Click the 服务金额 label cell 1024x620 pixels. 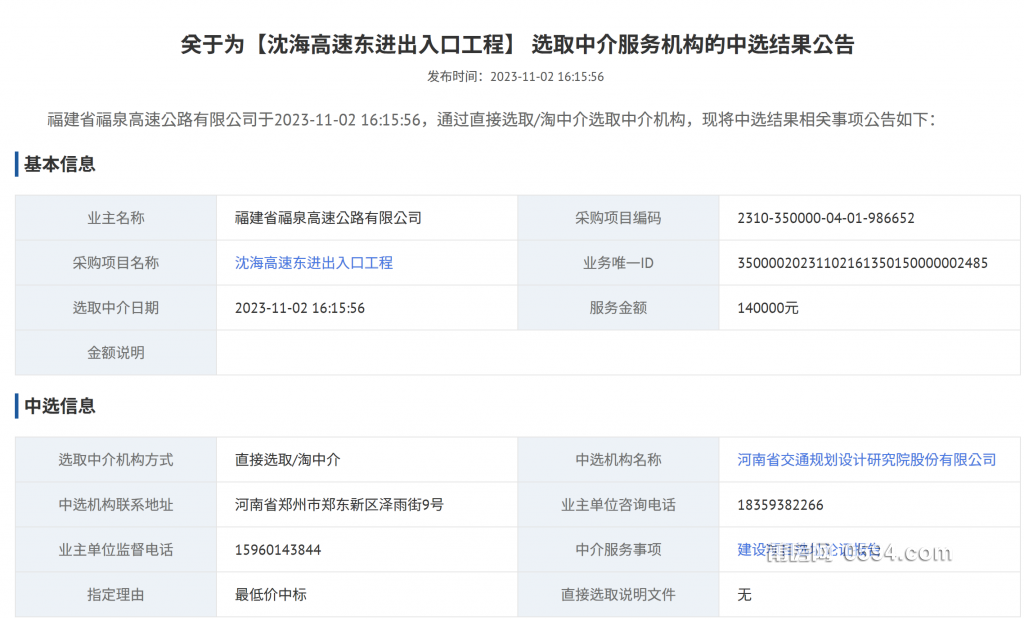(618, 308)
